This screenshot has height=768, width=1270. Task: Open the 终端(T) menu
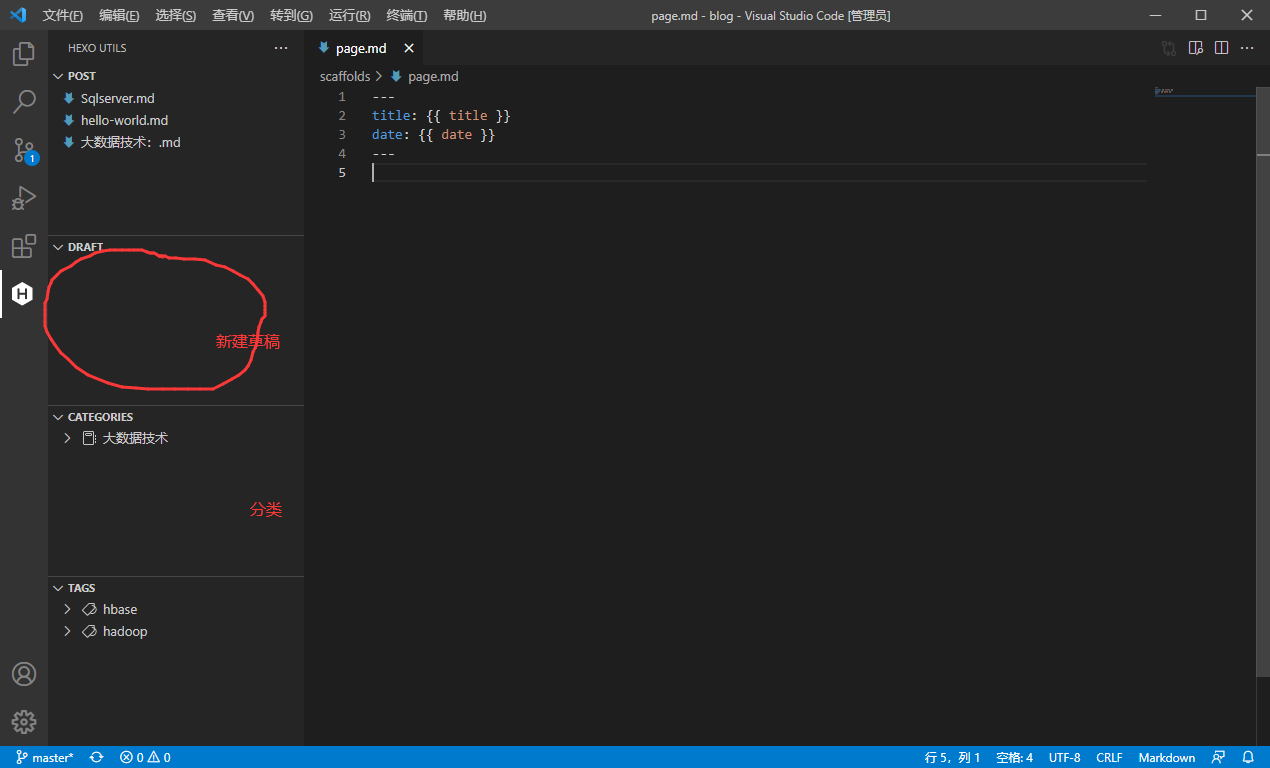coord(407,15)
